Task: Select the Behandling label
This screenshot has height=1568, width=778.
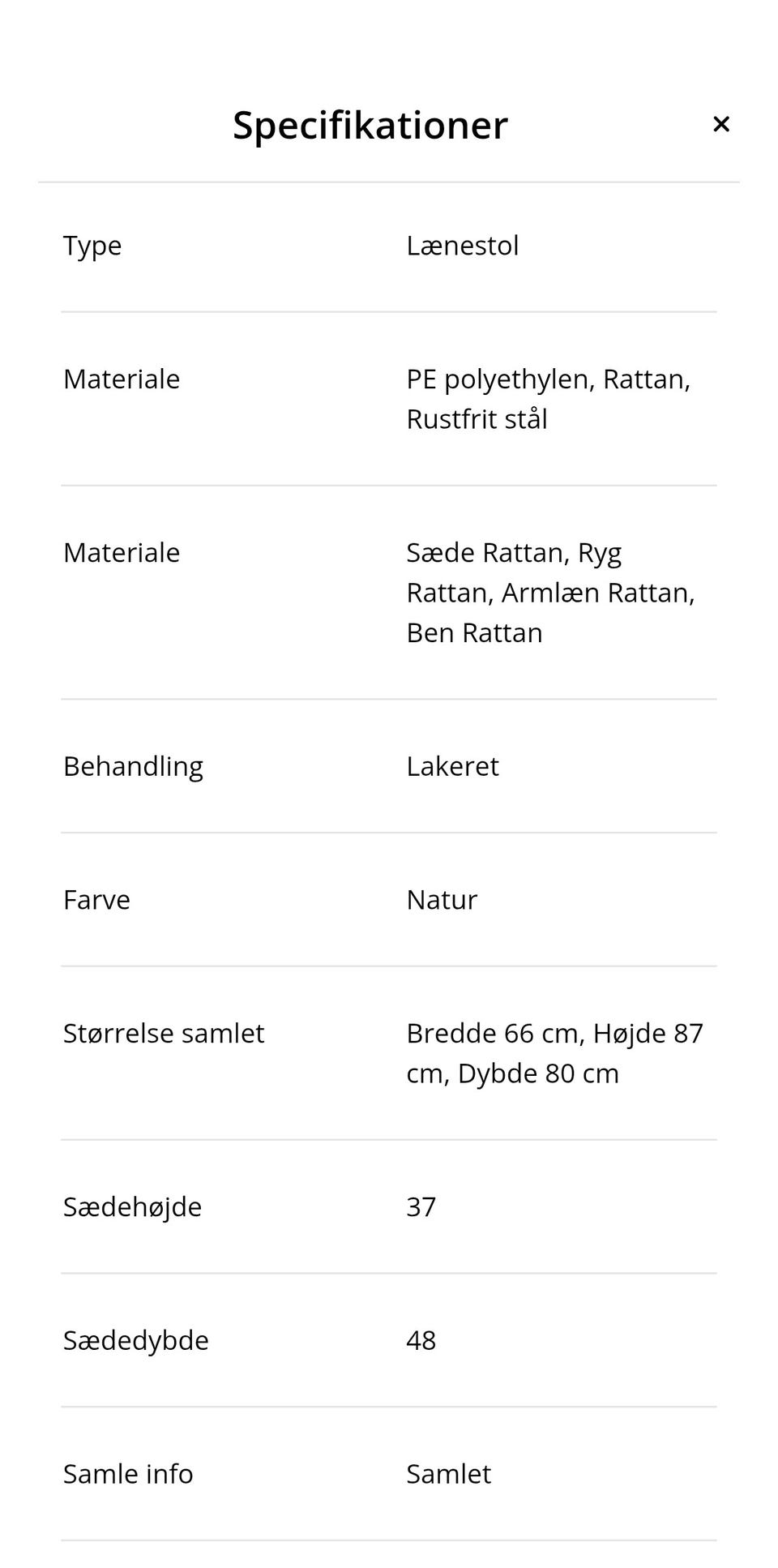Action: (x=134, y=765)
